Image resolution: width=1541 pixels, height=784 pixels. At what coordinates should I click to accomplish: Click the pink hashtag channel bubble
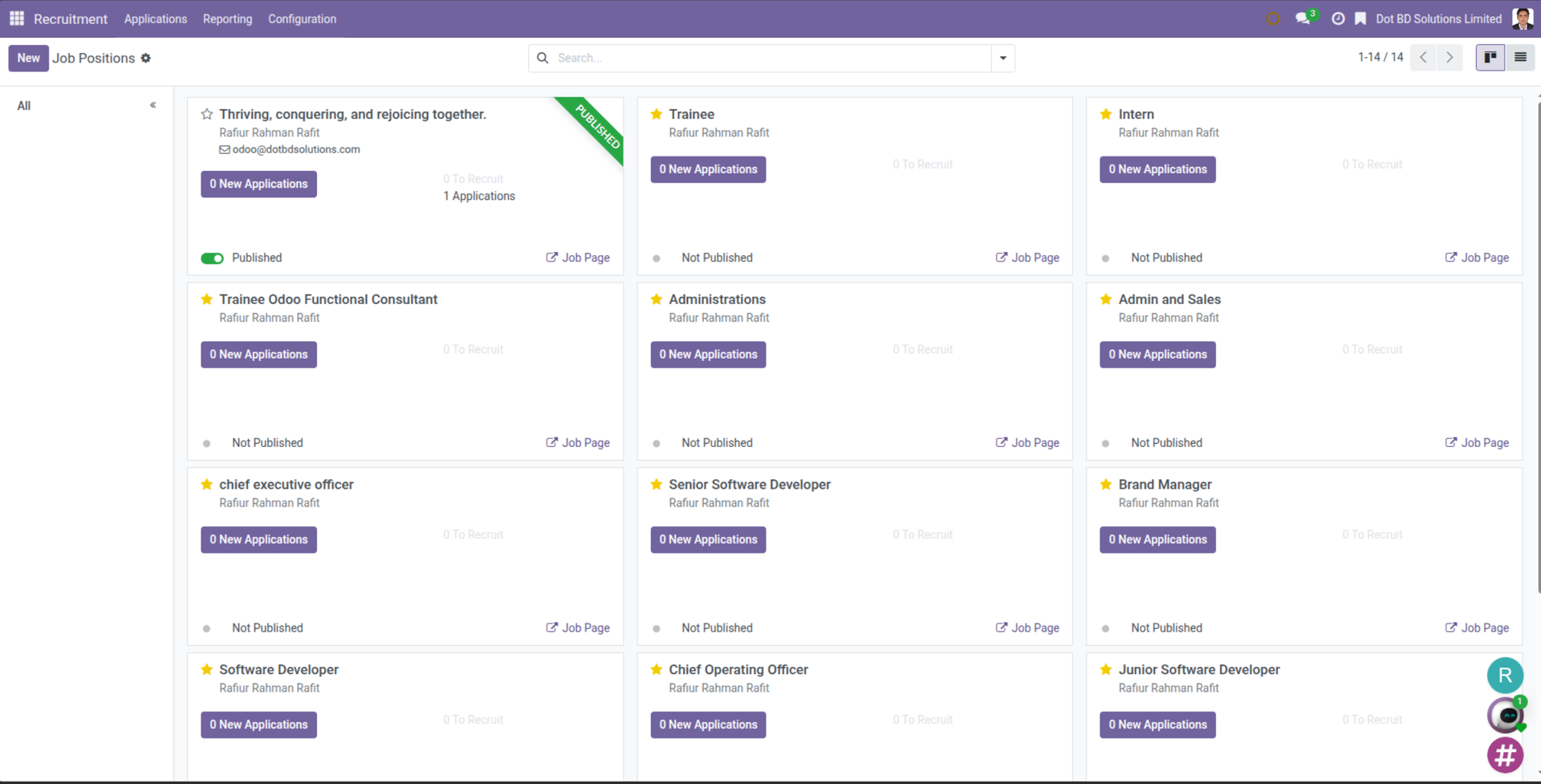click(1505, 755)
